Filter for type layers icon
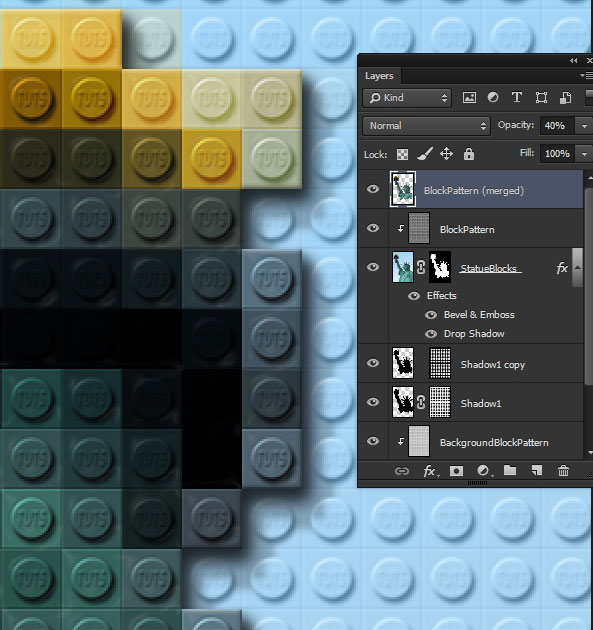This screenshot has width=593, height=630. tap(517, 98)
